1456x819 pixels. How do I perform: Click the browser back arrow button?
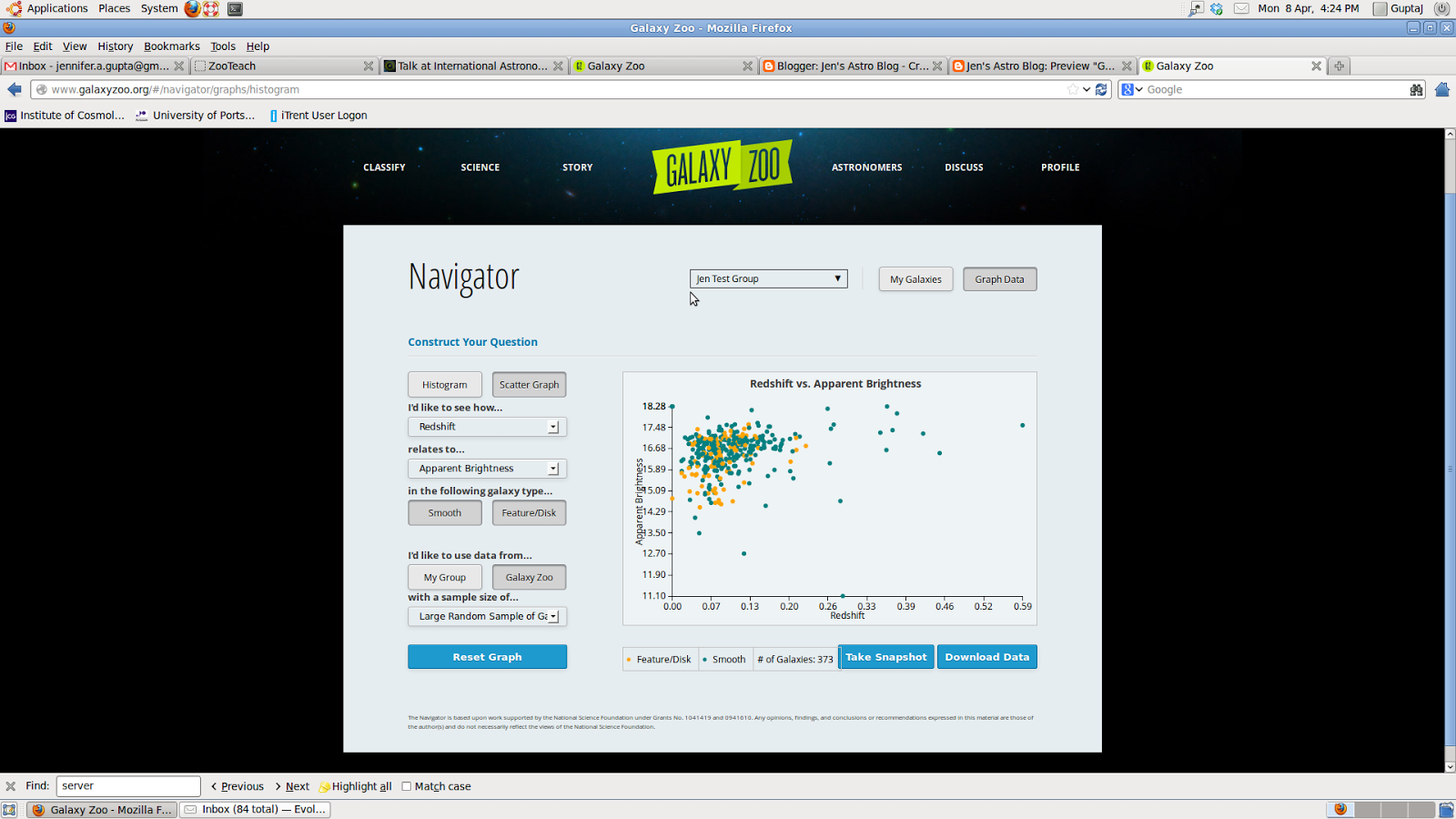[x=15, y=89]
